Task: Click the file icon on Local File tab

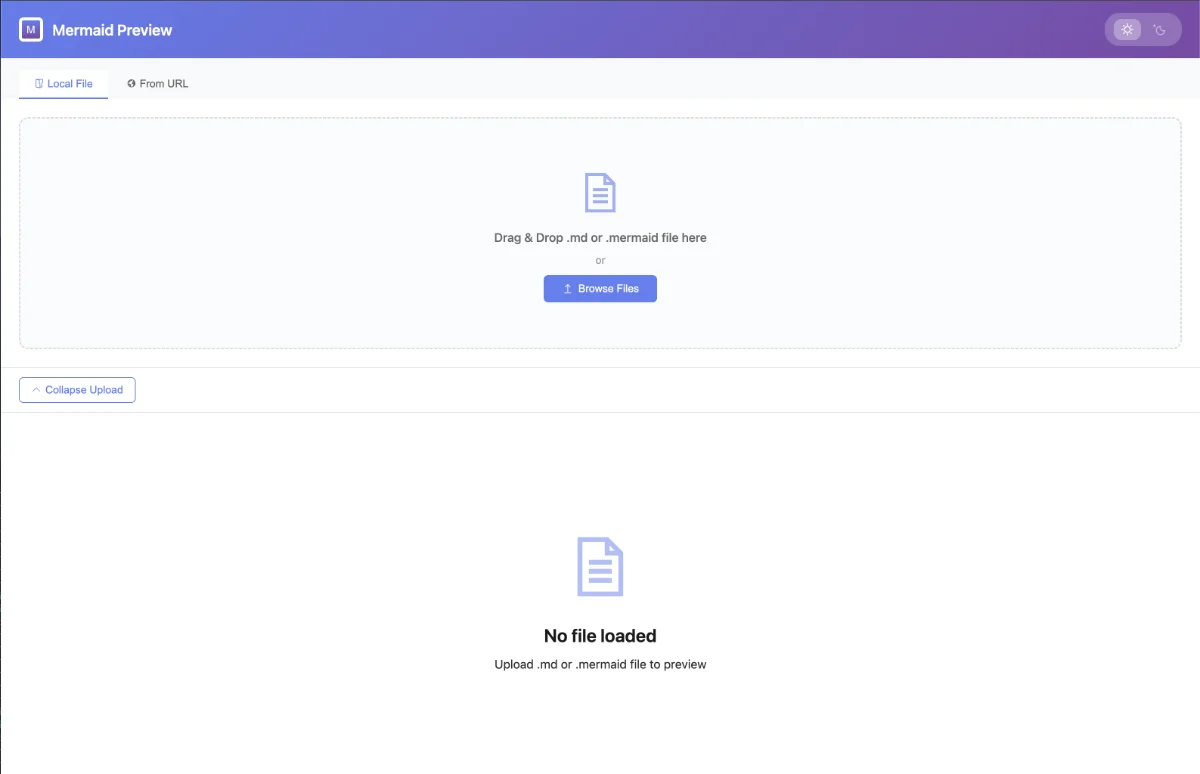Action: (x=39, y=84)
